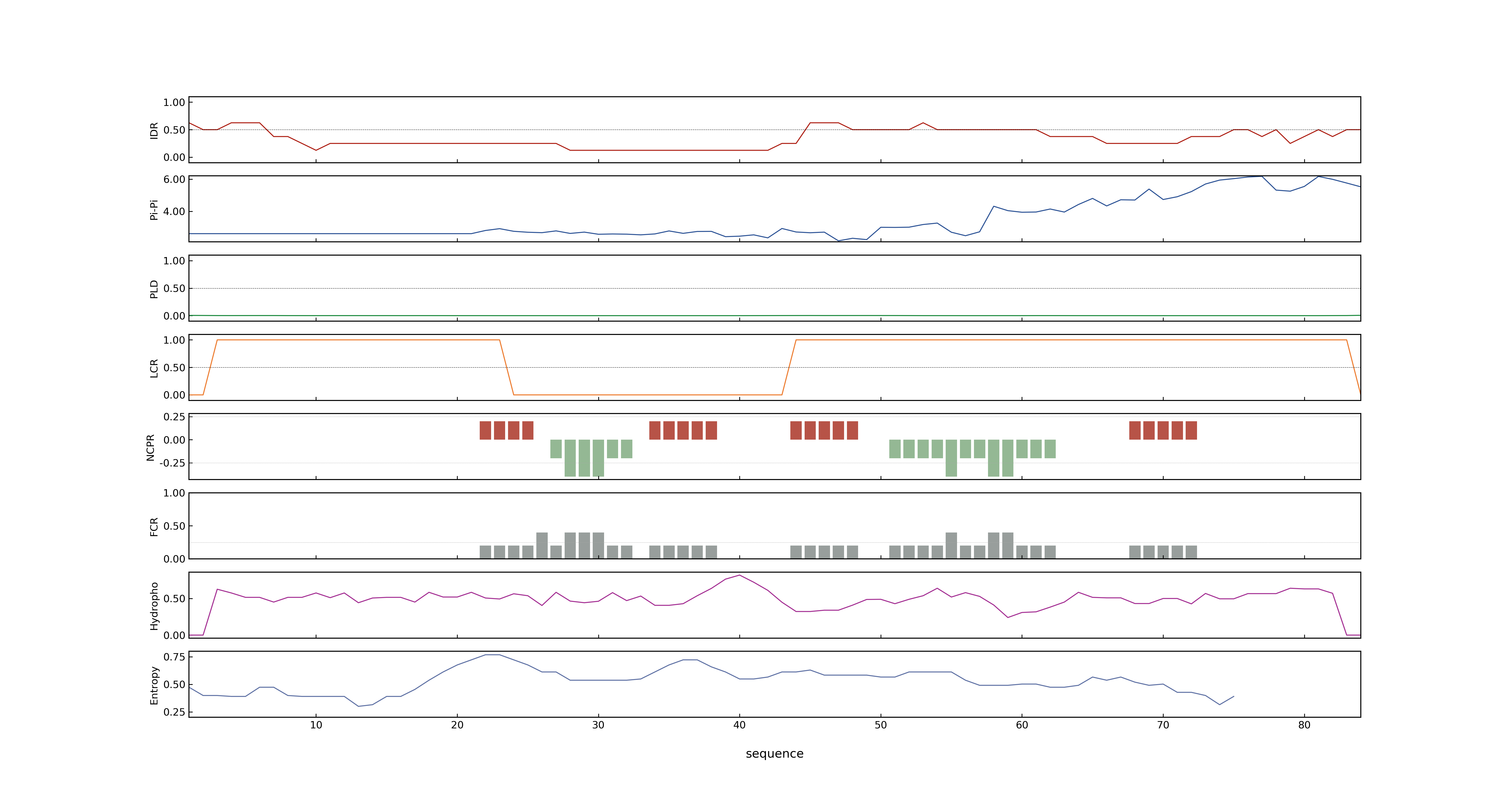Click the Pi-Pi y-axis label
1512x806 pixels.
154,210
